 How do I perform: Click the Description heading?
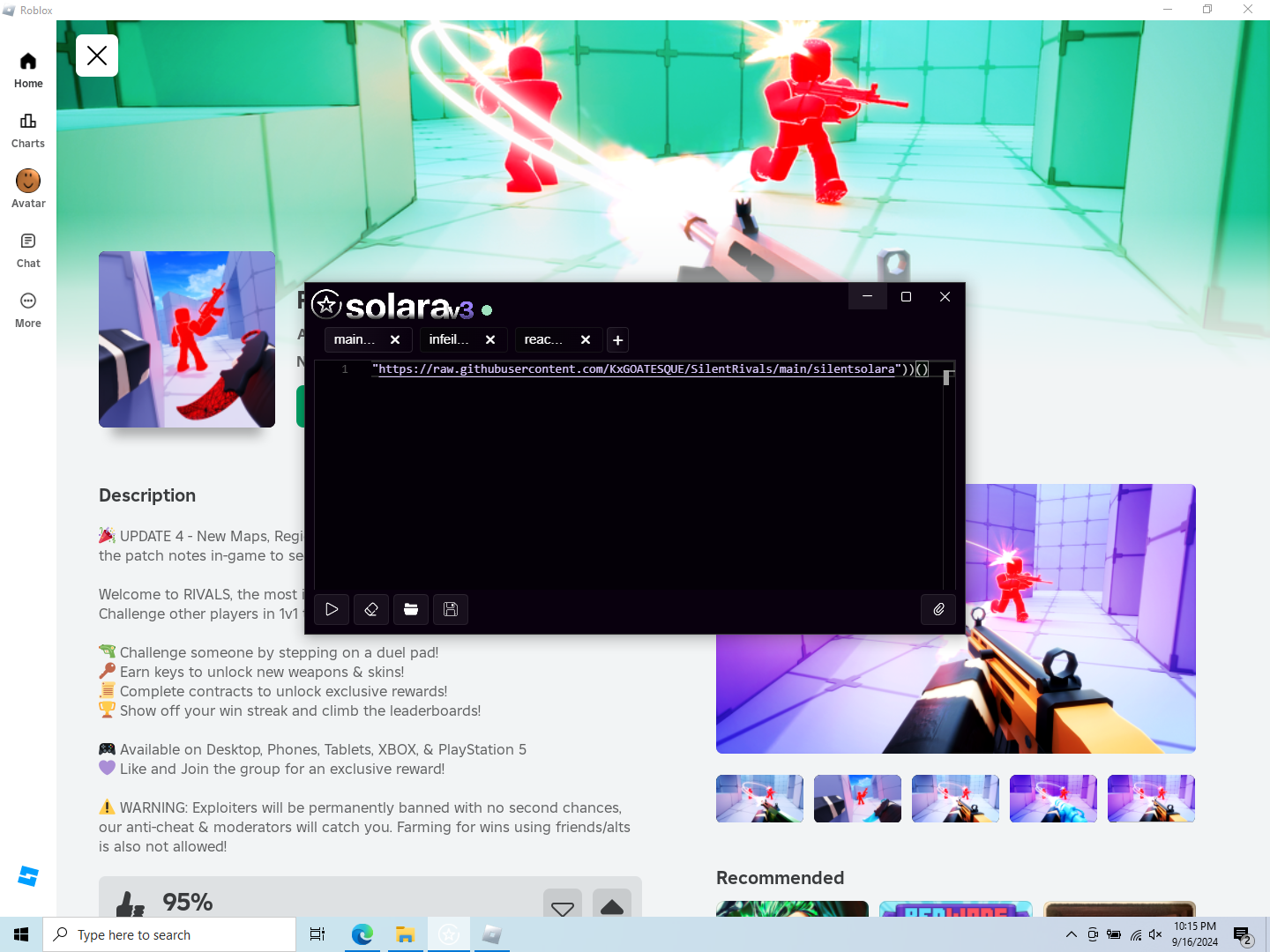(147, 495)
